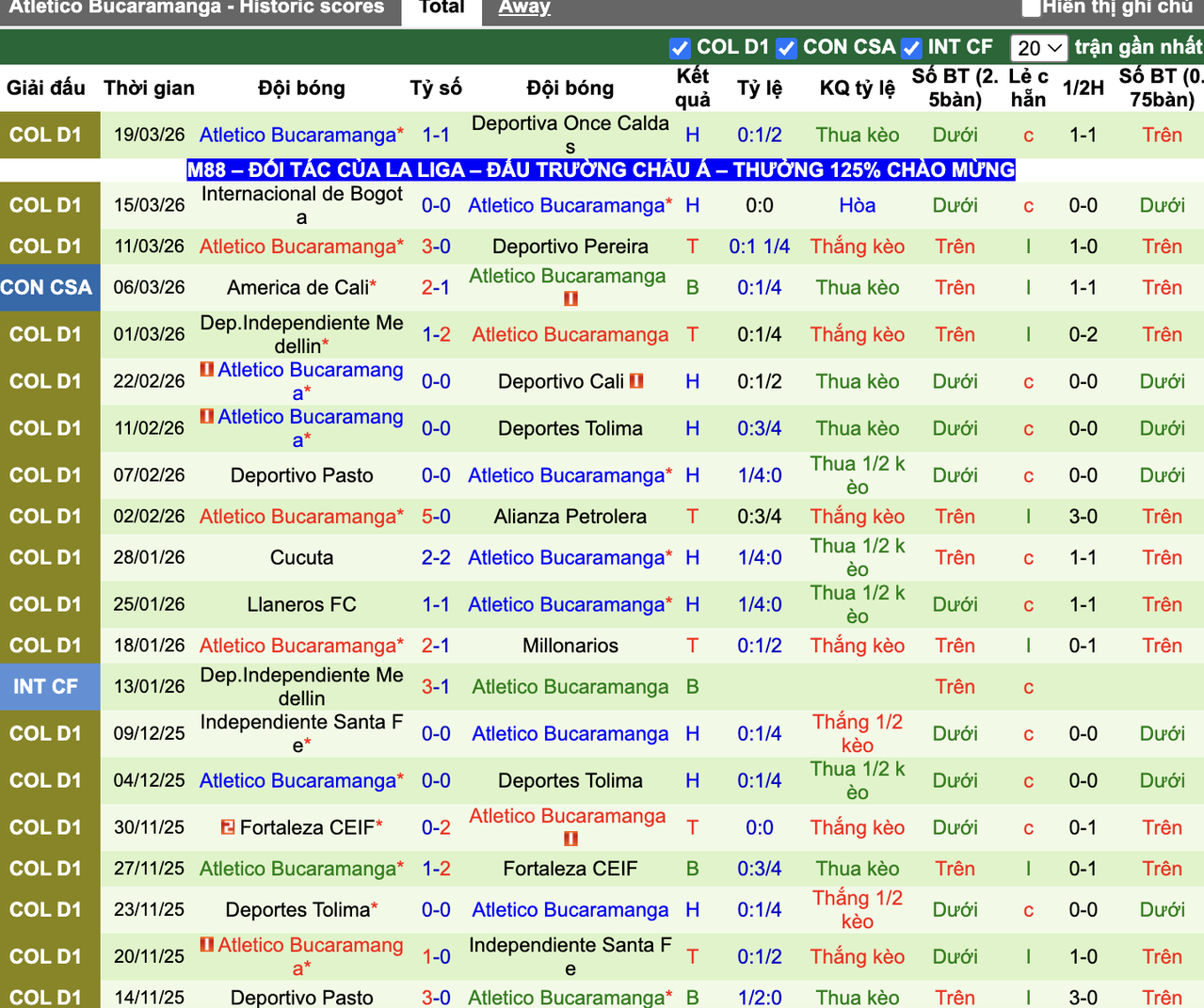This screenshot has height=1008, width=1204.
Task: Click half-time score 0-2 in 01/03/26 row
Action: pos(1084,334)
